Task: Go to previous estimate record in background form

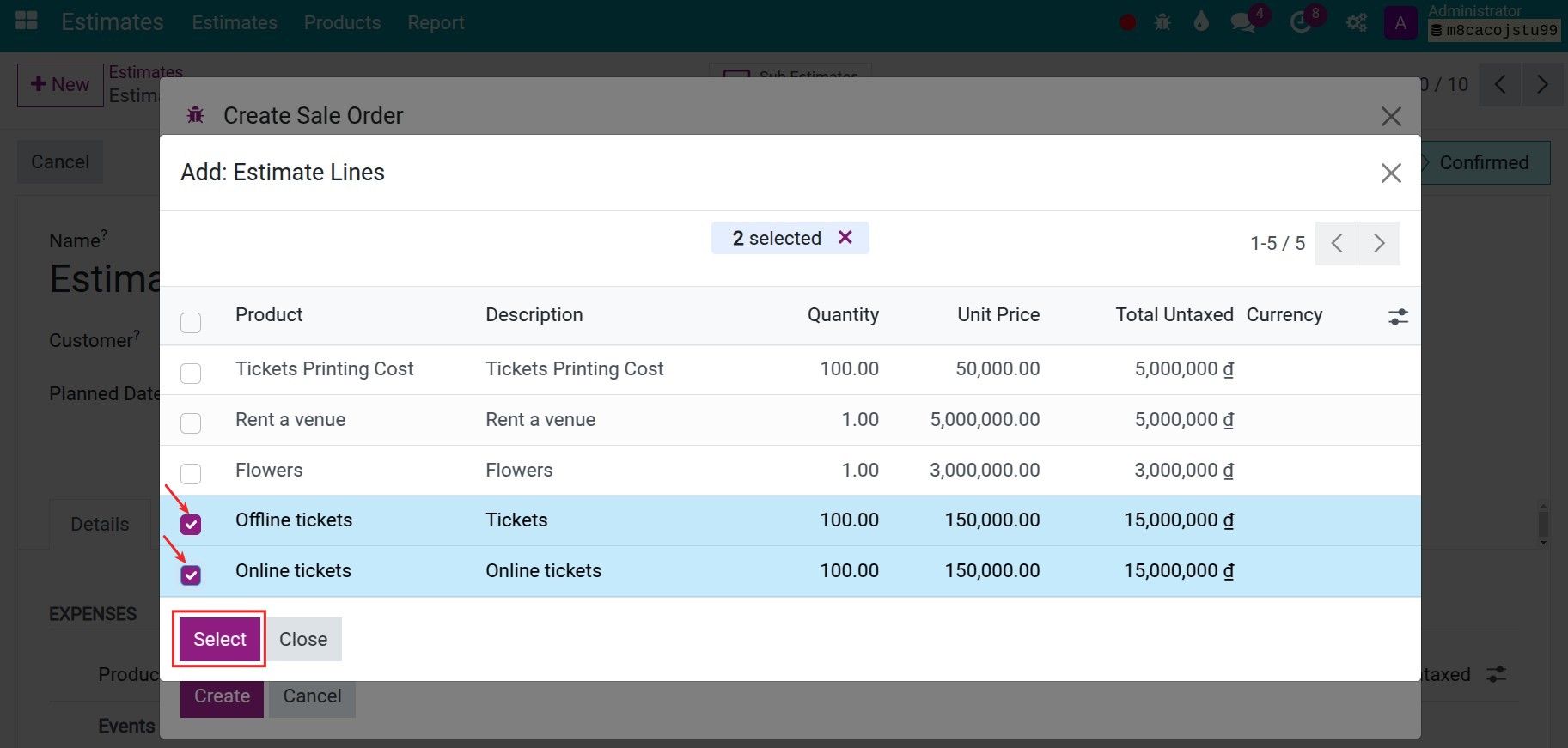Action: click(1500, 84)
